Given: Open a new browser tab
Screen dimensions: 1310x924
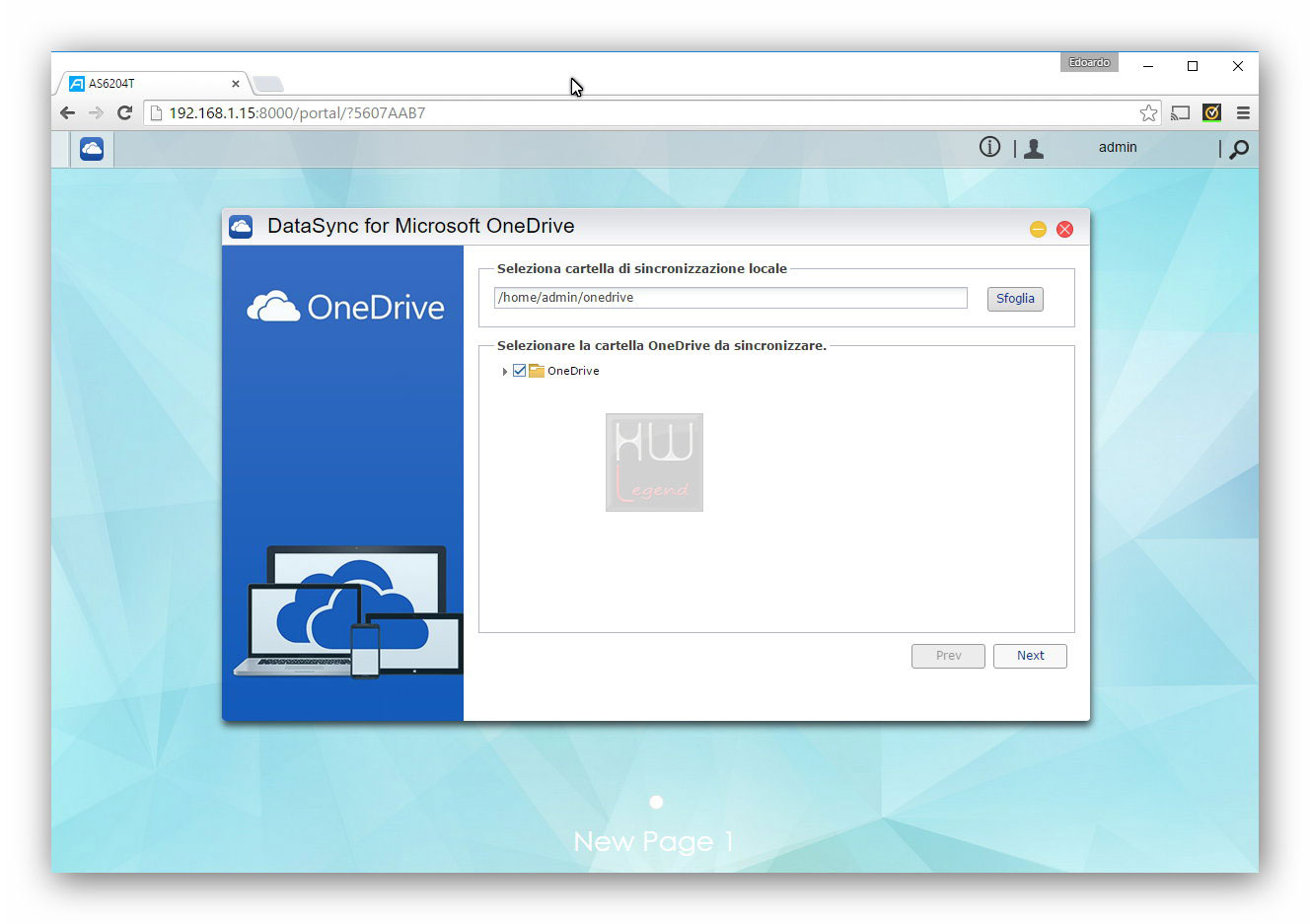Looking at the screenshot, I should 268,84.
